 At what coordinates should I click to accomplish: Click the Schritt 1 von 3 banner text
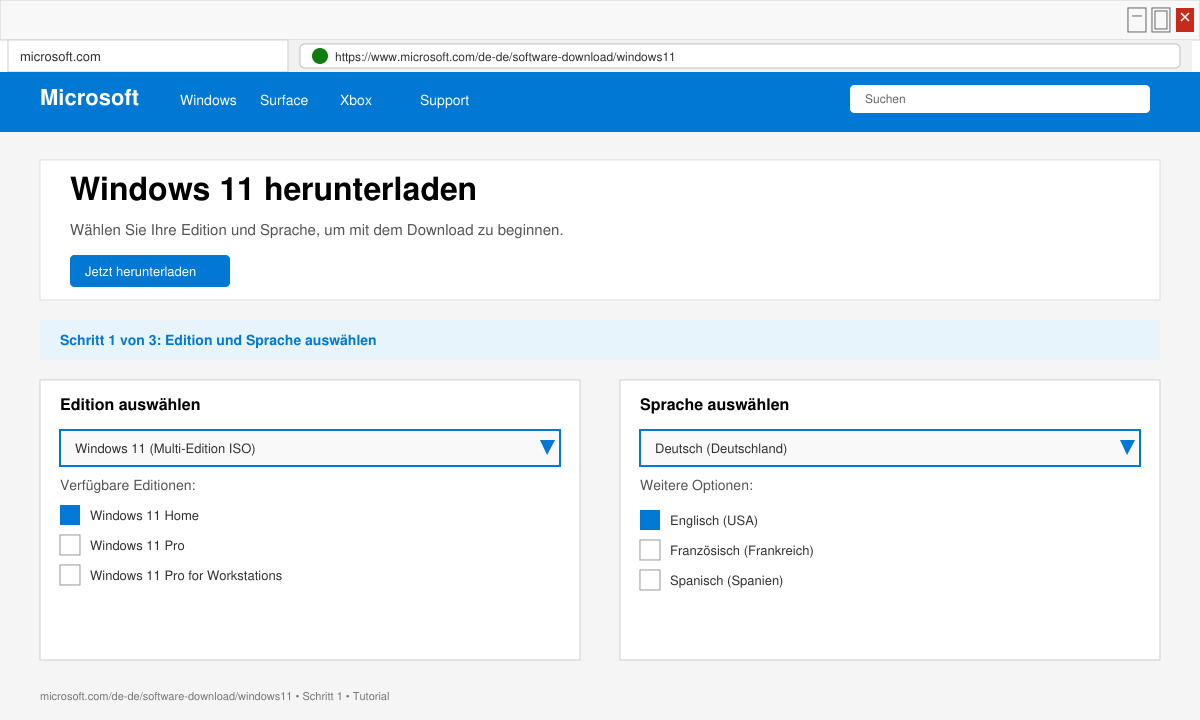pos(218,340)
